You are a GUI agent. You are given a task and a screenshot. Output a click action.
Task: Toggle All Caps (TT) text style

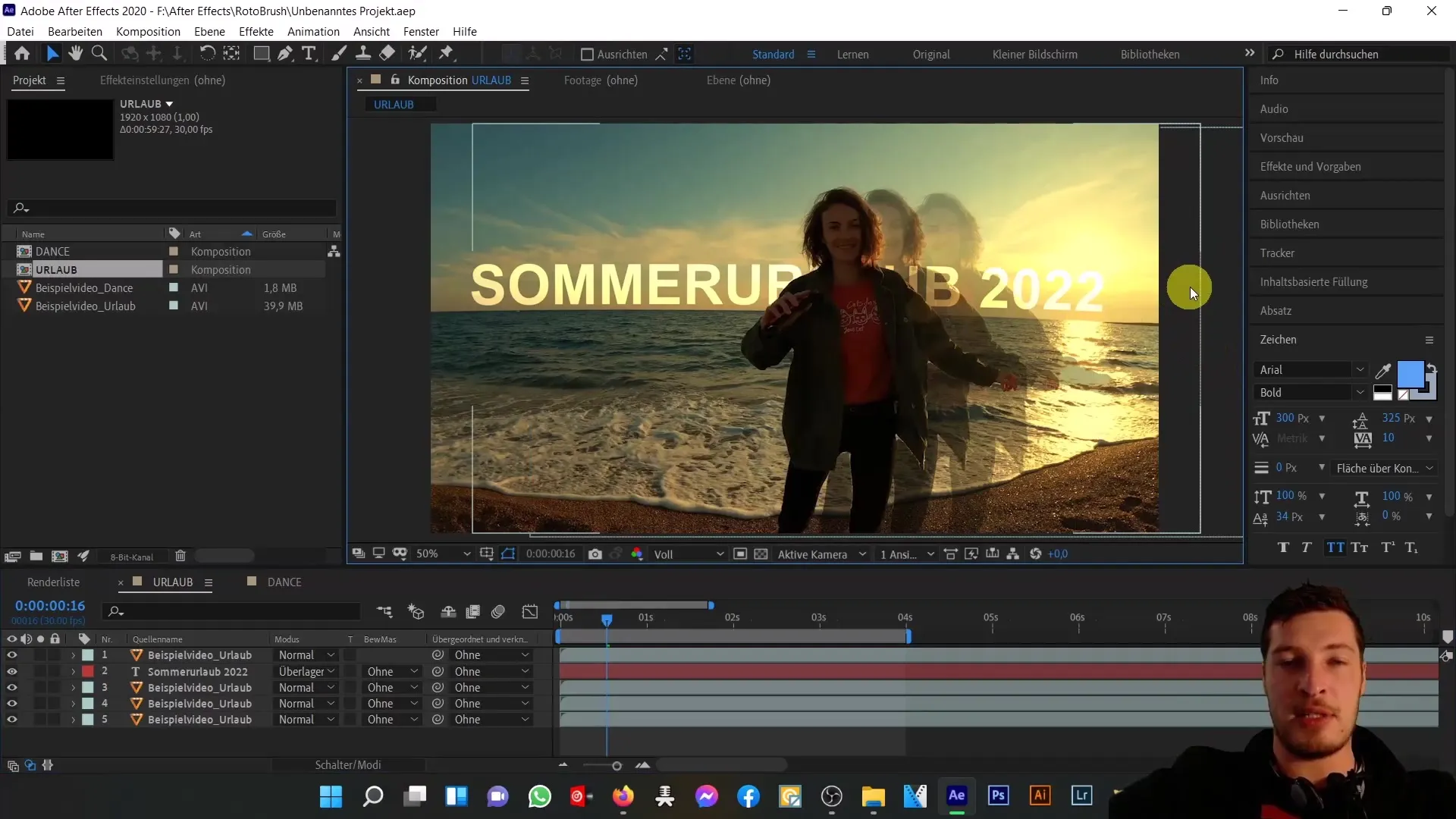point(1335,548)
